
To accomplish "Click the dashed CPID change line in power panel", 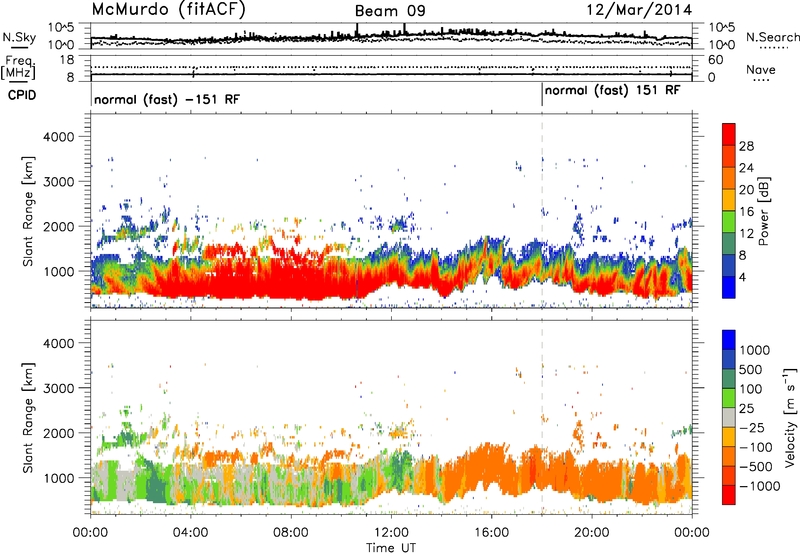I will [542, 210].
